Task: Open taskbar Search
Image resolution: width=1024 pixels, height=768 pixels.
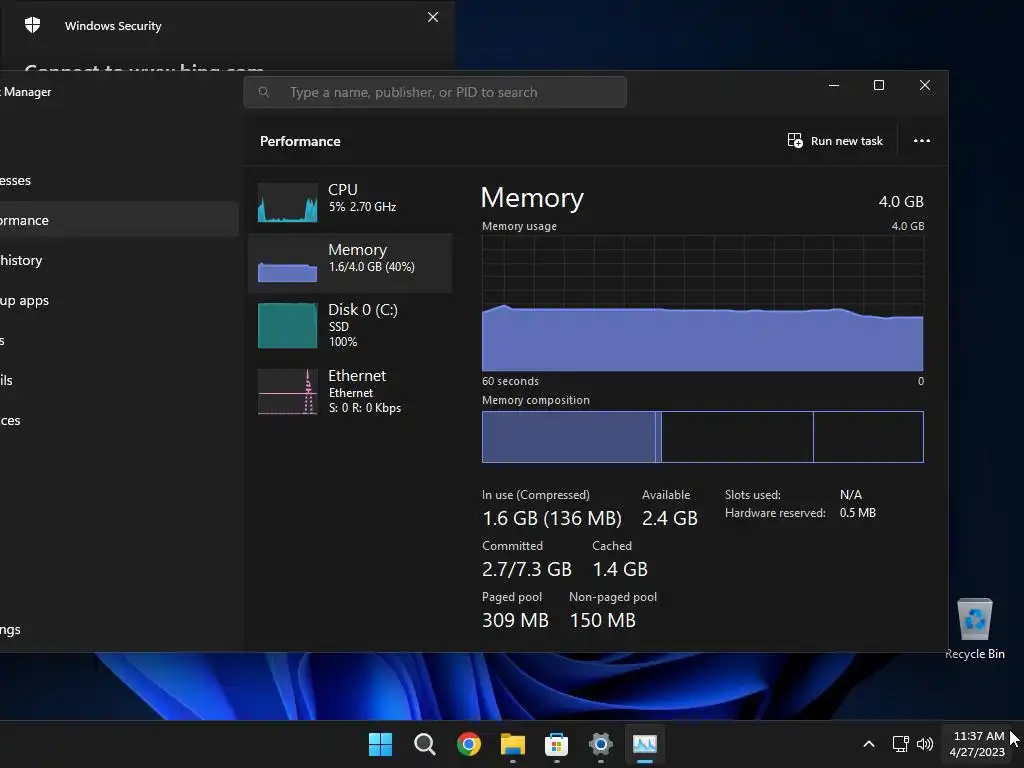Action: [424, 744]
